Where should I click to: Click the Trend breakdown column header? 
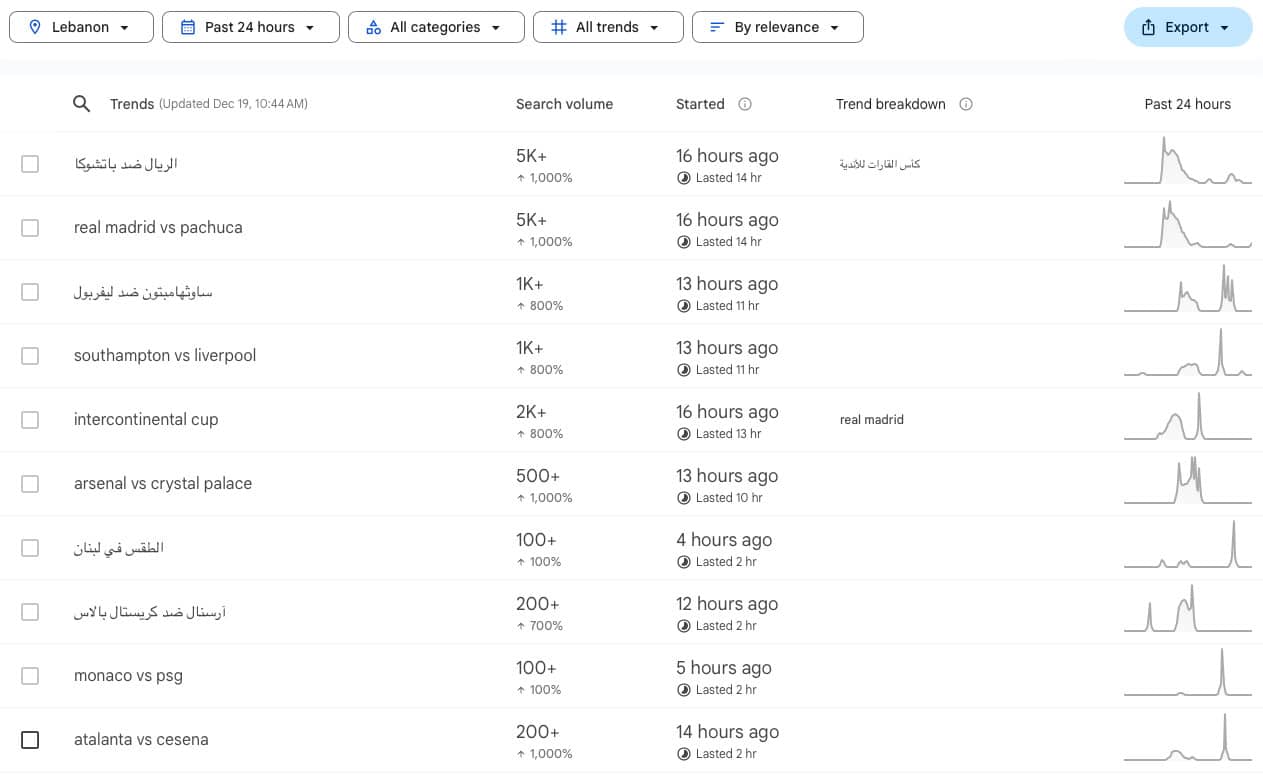click(890, 104)
